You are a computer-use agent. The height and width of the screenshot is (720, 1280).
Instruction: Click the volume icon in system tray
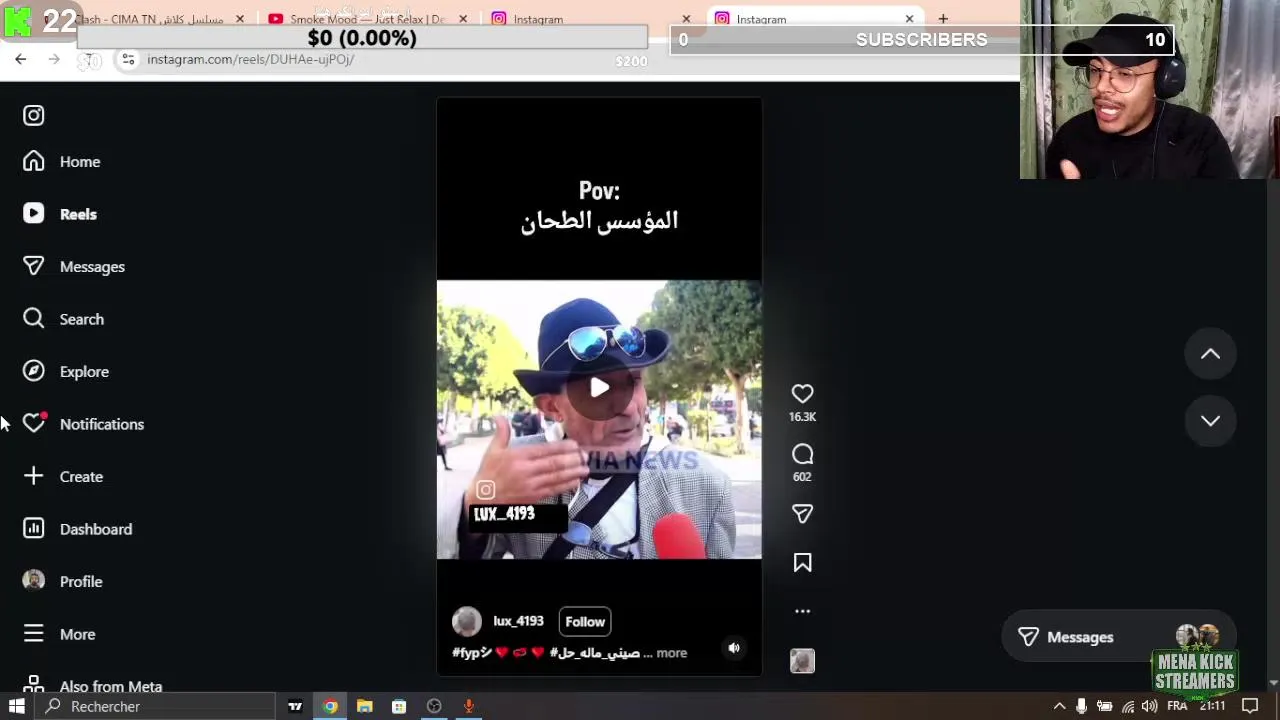1150,706
